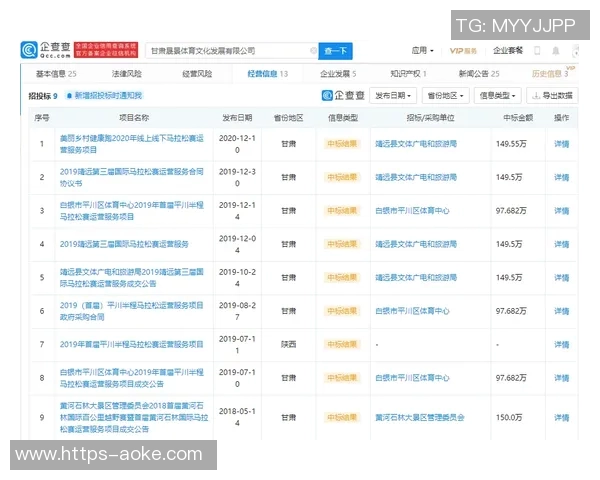Screen dimensions: 600x480
Task: Open row 9 project 黄河石林大景区管理委员会2018首届
Action: (x=134, y=417)
